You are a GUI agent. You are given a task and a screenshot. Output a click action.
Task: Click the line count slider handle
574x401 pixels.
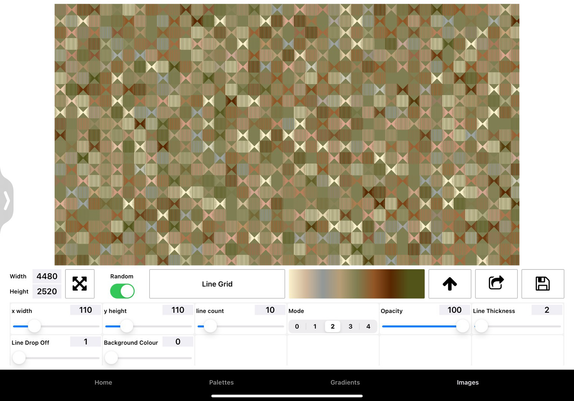[x=210, y=326]
